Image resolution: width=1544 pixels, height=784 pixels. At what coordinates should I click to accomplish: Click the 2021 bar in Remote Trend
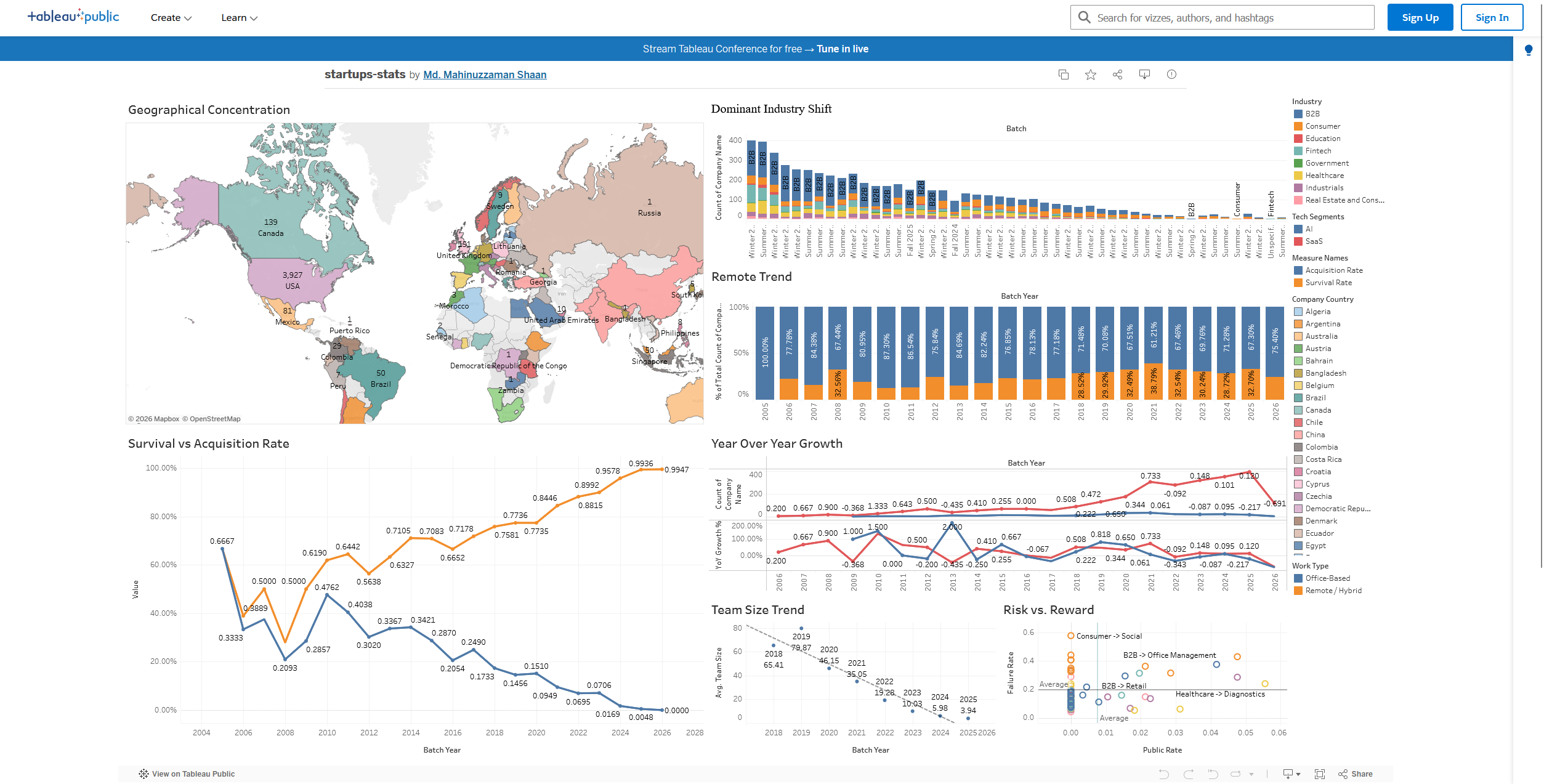(1154, 354)
